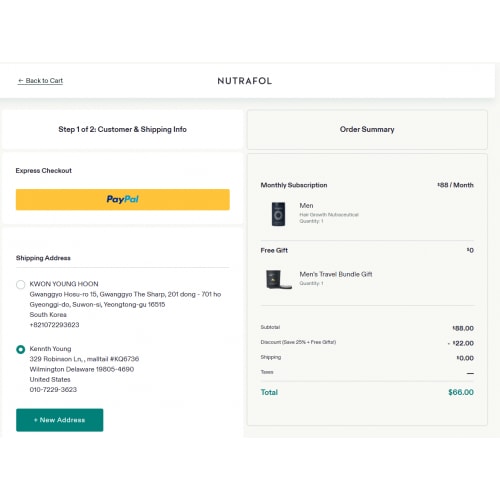Click the $66.00 total amount
The width and height of the screenshot is (500, 500).
(461, 392)
